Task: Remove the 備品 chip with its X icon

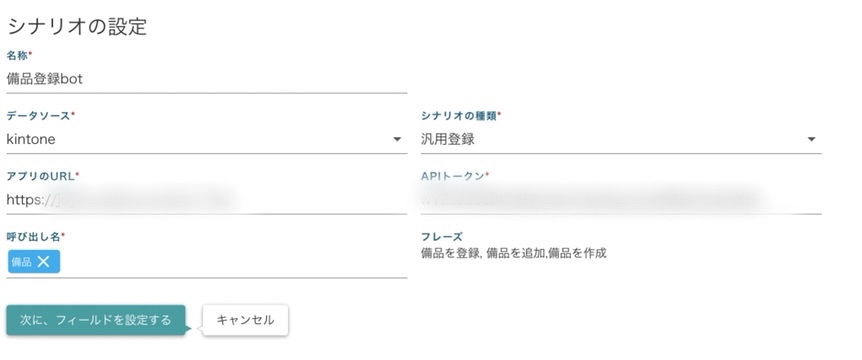Action: pyautogui.click(x=43, y=262)
